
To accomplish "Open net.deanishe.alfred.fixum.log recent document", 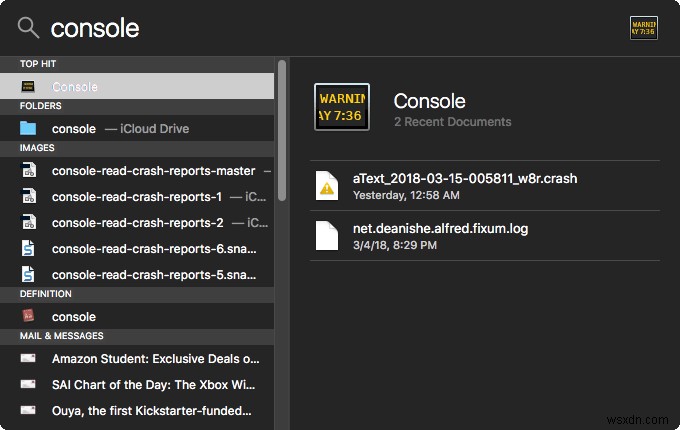I will (440, 235).
